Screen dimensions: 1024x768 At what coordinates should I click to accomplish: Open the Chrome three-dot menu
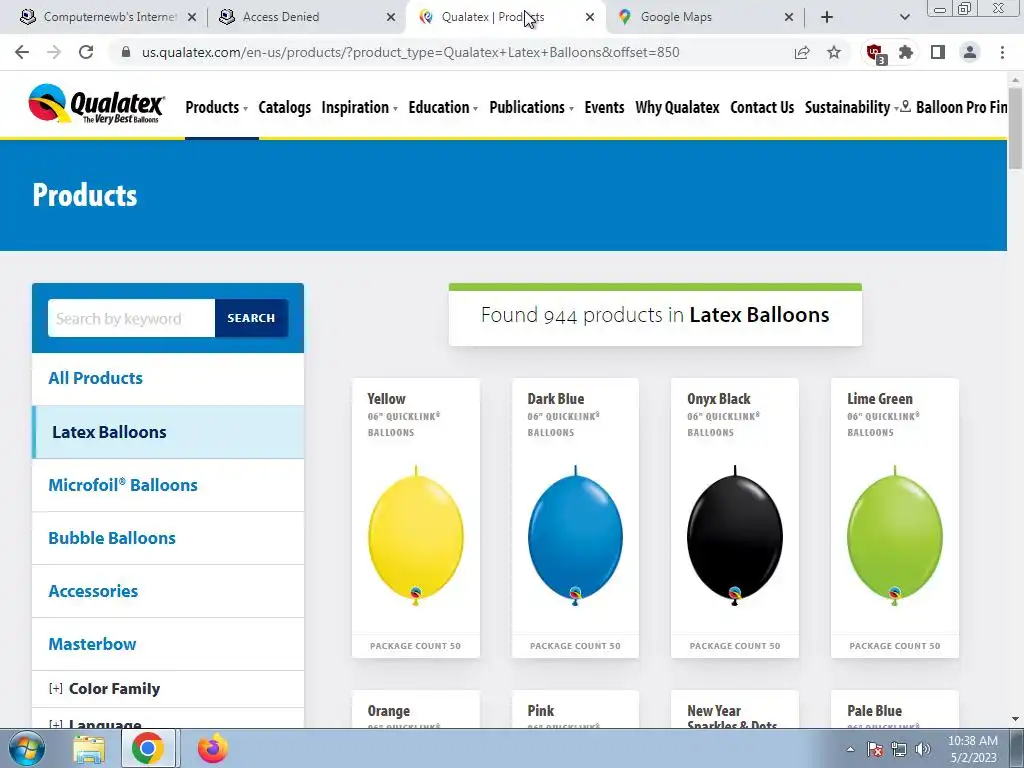click(1002, 52)
